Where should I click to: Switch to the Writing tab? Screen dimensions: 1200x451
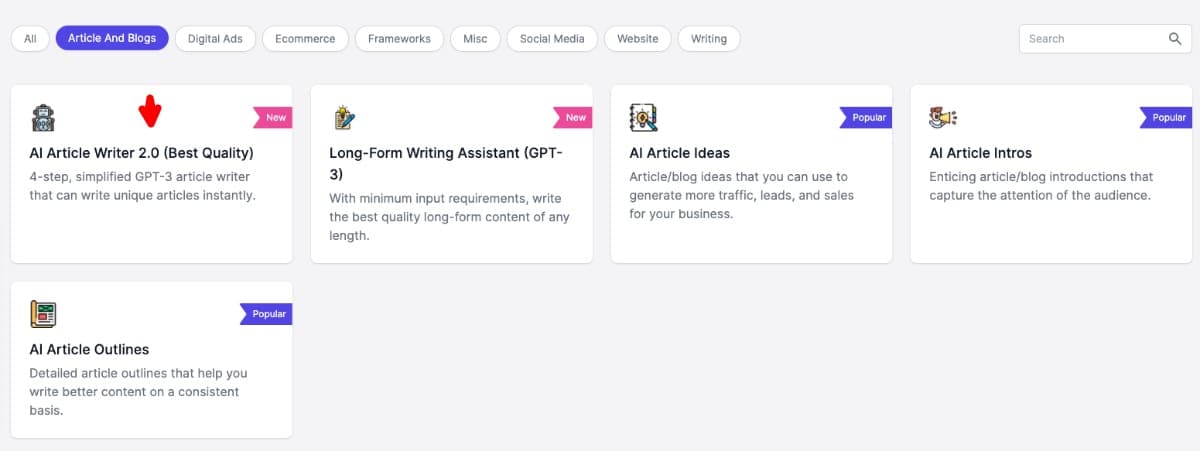[709, 39]
